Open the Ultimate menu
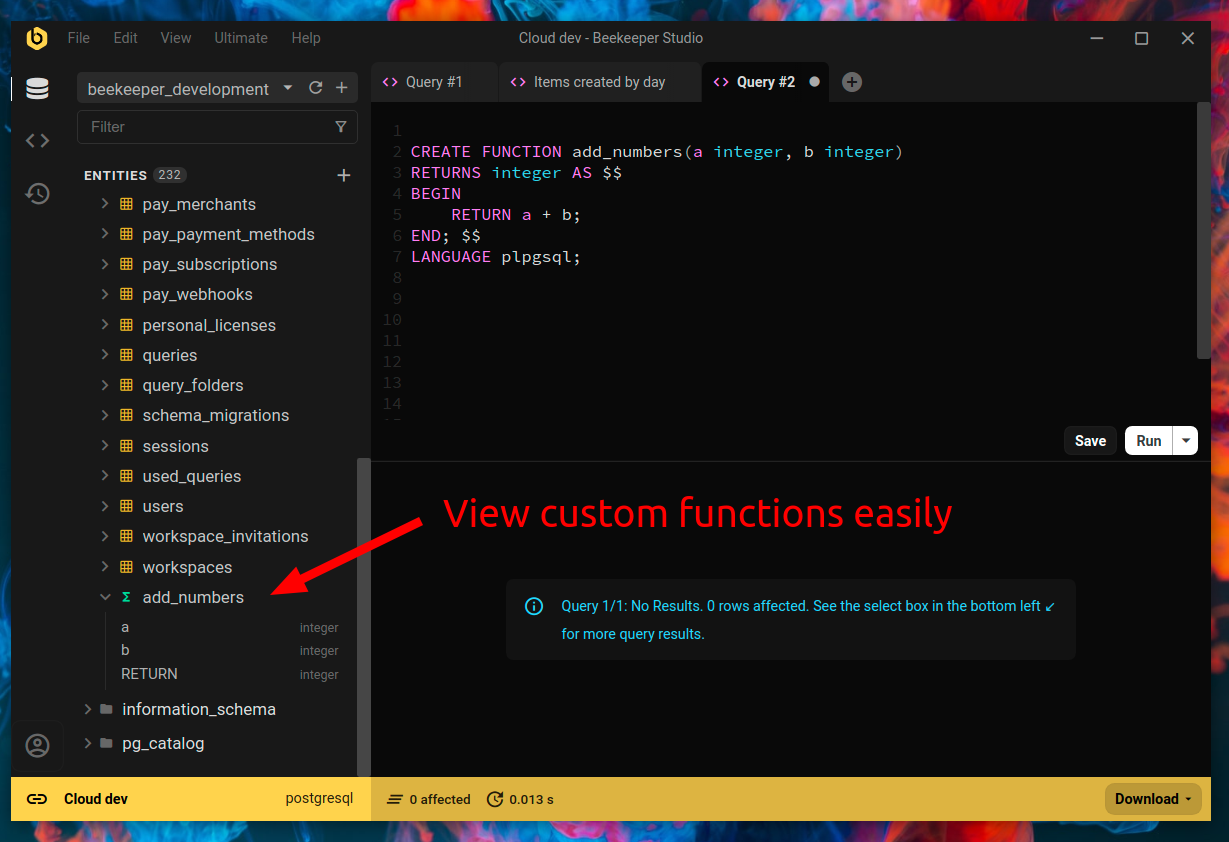The width and height of the screenshot is (1229, 842). [241, 38]
